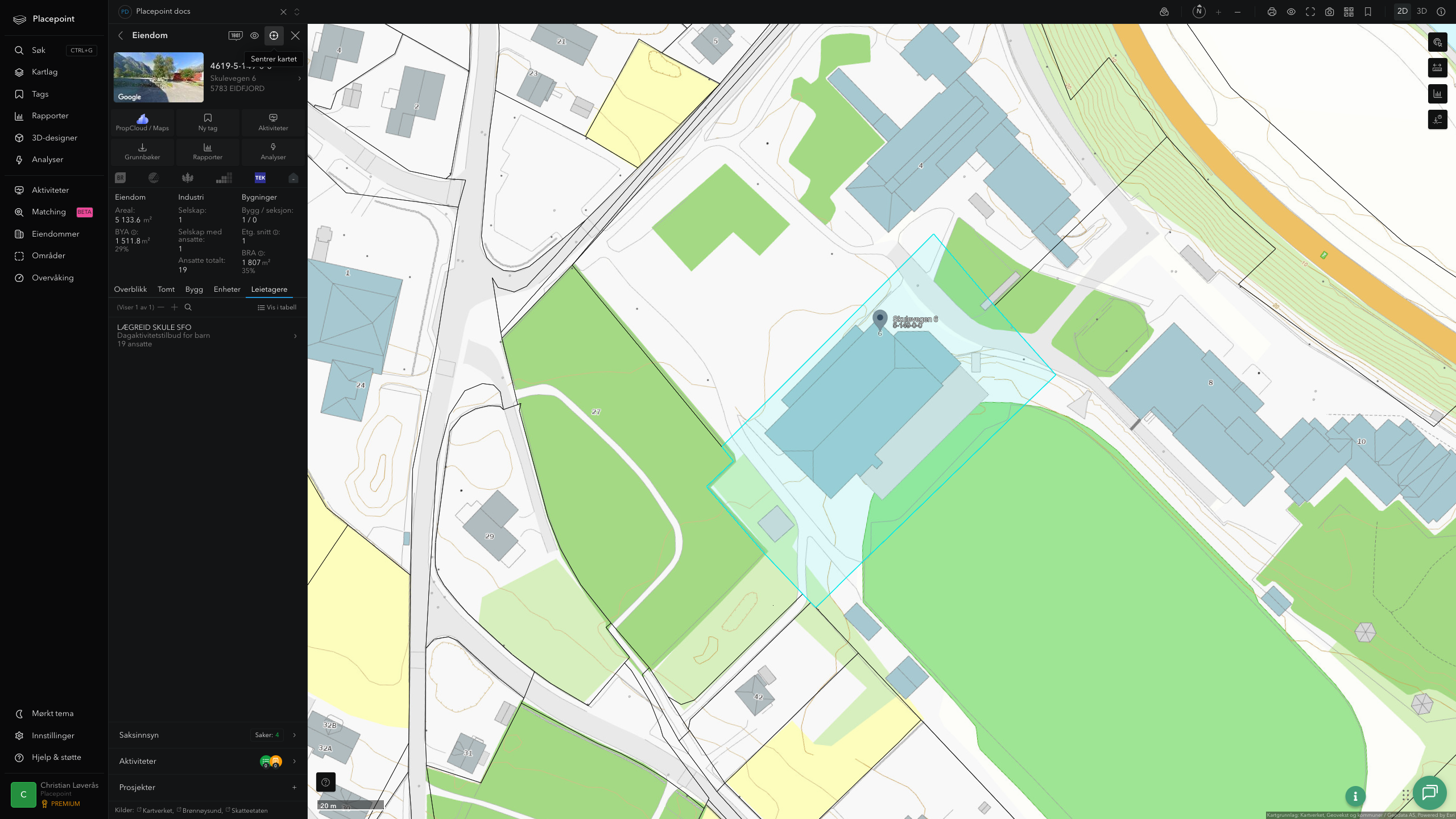Click Vis i tabell button

(x=277, y=307)
